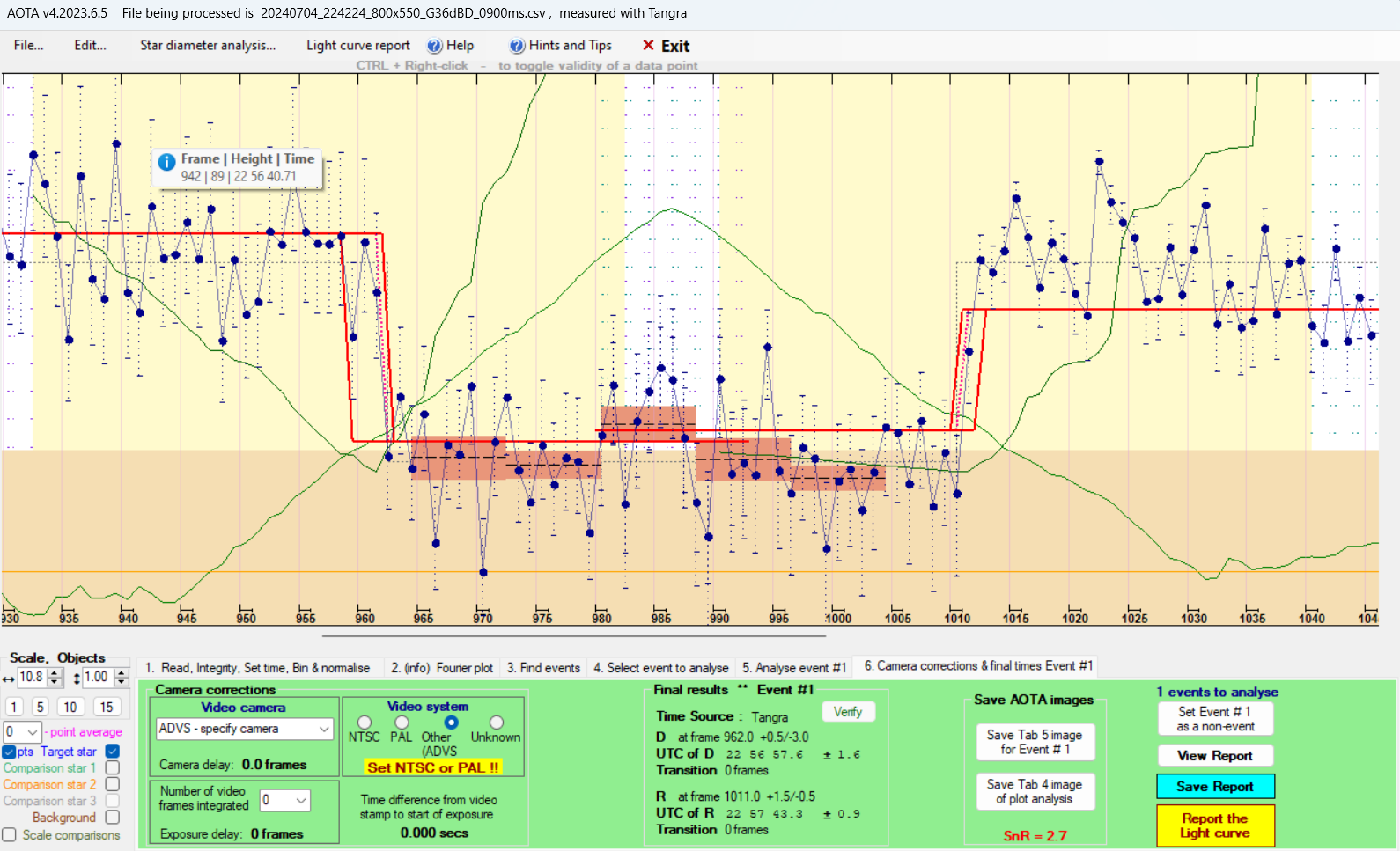This screenshot has height=851, width=1400.
Task: Decrease vertical scale with down arrow
Action: coord(122,682)
